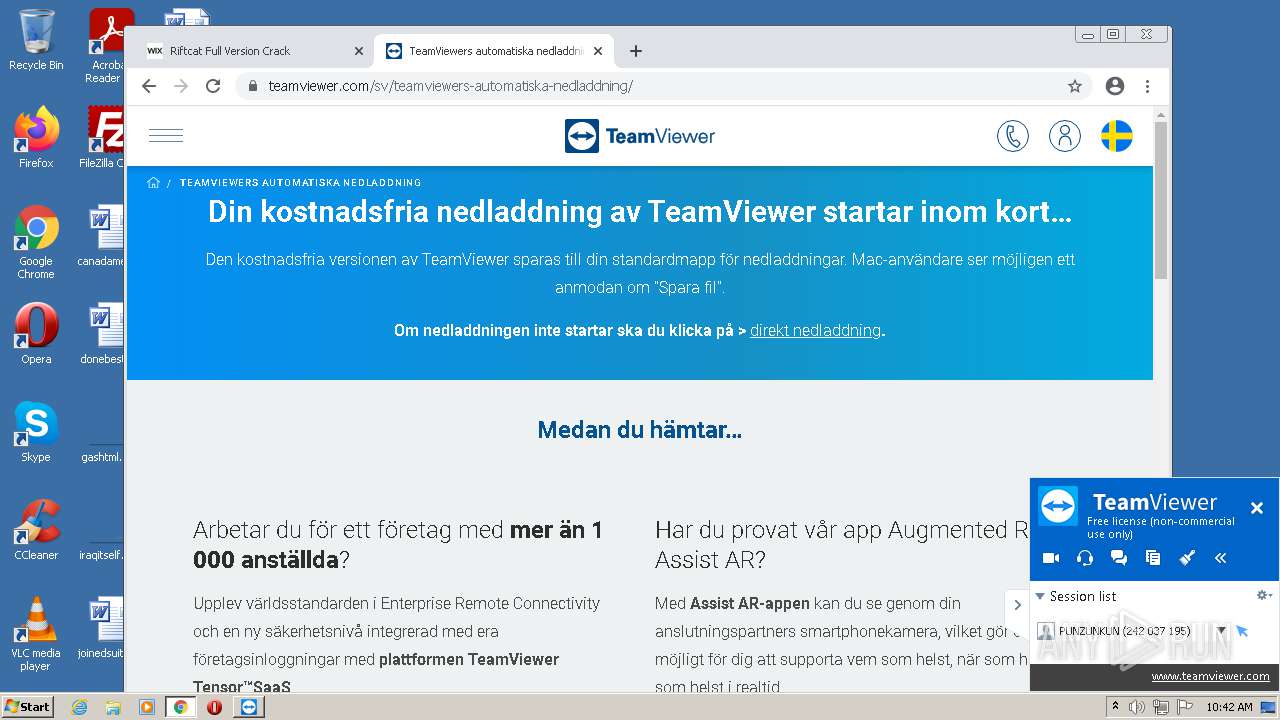Viewport: 1280px width, 720px height.
Task: Reload the current page
Action: click(213, 86)
